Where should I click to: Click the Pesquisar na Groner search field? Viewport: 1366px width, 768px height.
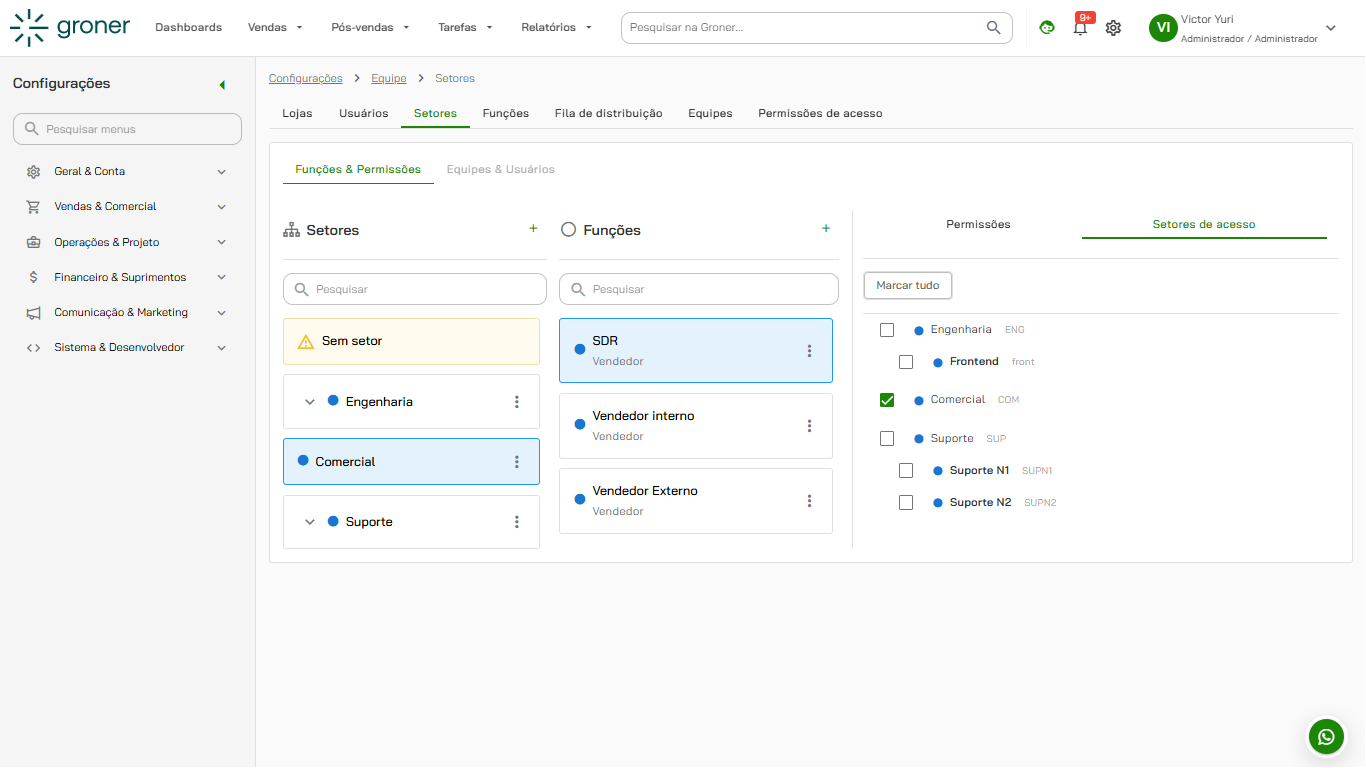(817, 28)
